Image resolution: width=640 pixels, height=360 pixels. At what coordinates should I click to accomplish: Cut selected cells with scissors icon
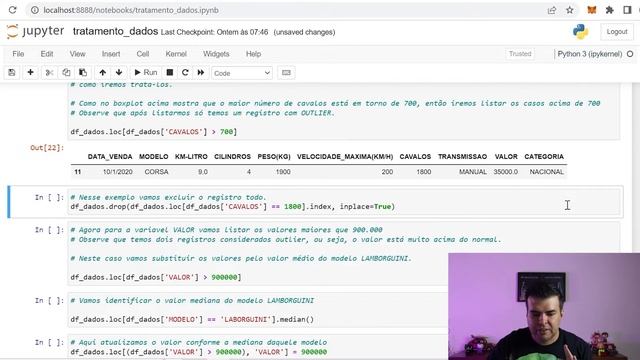(49, 73)
